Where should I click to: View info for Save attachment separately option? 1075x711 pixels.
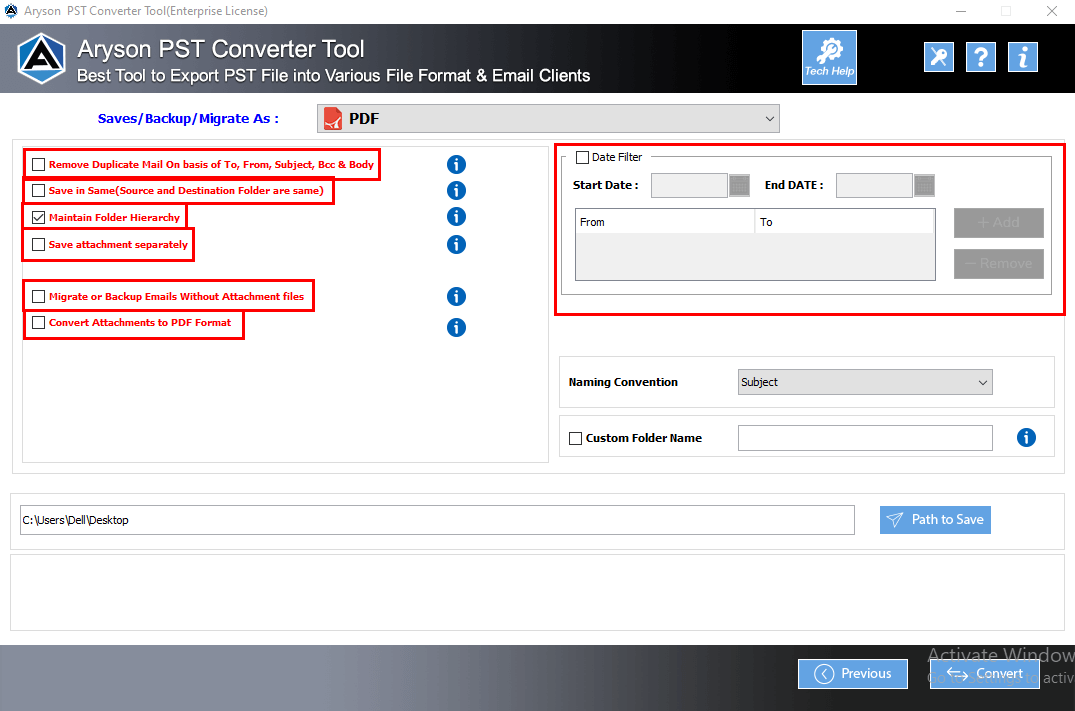(x=456, y=244)
